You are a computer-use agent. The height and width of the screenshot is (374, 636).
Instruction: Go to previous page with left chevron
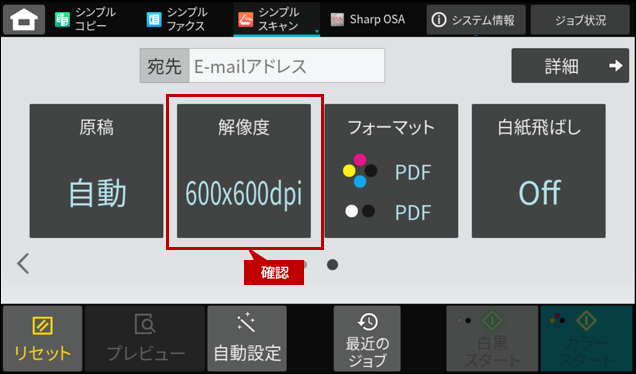coord(23,264)
